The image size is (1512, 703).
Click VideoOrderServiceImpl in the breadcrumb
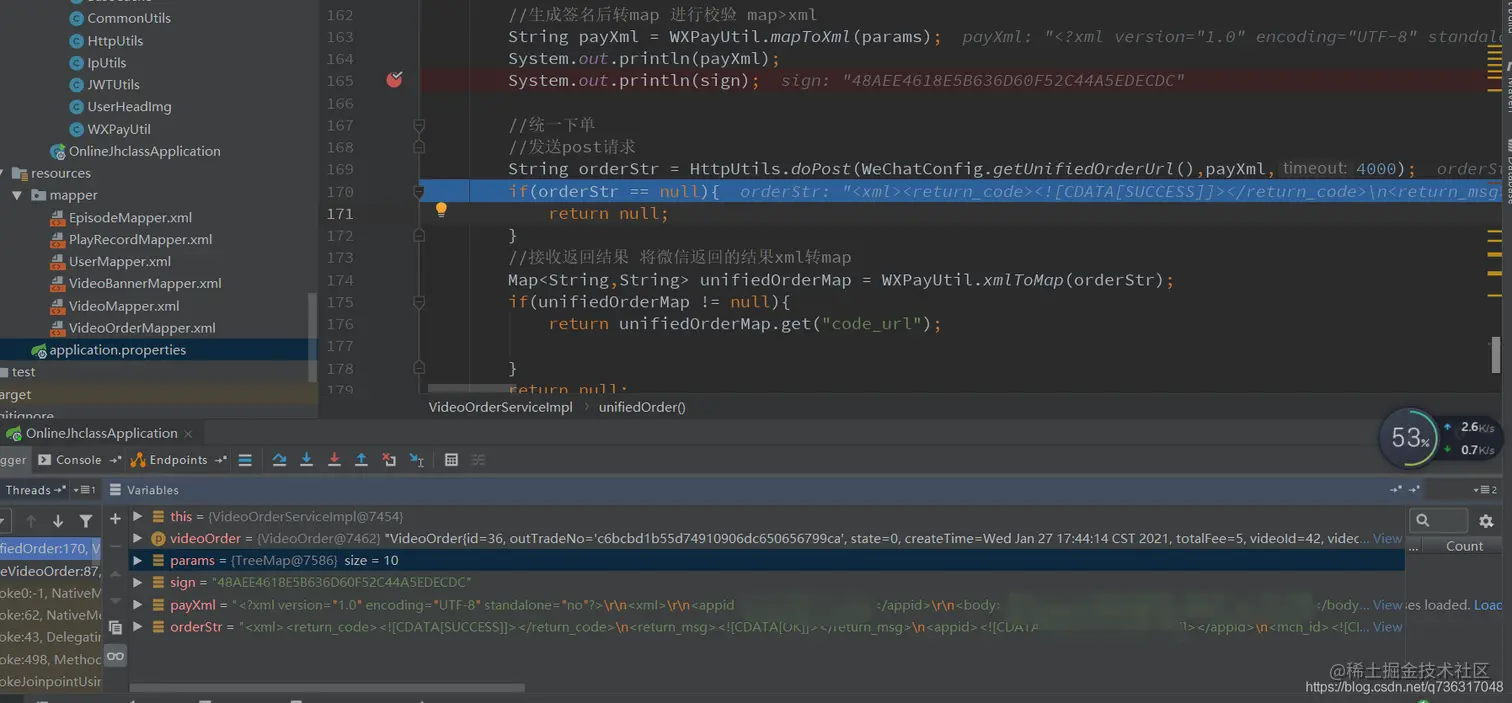[x=501, y=407]
